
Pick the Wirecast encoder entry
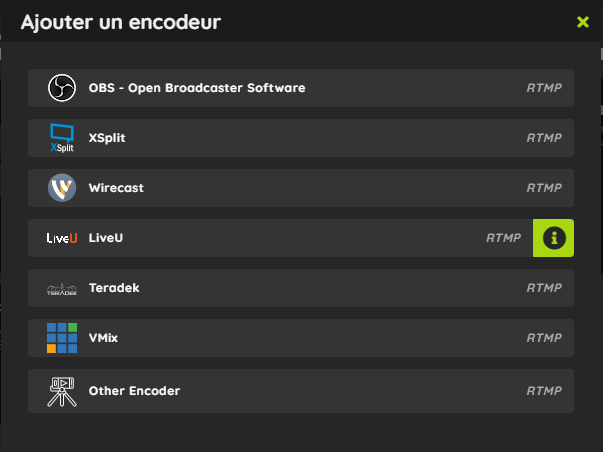(x=301, y=188)
